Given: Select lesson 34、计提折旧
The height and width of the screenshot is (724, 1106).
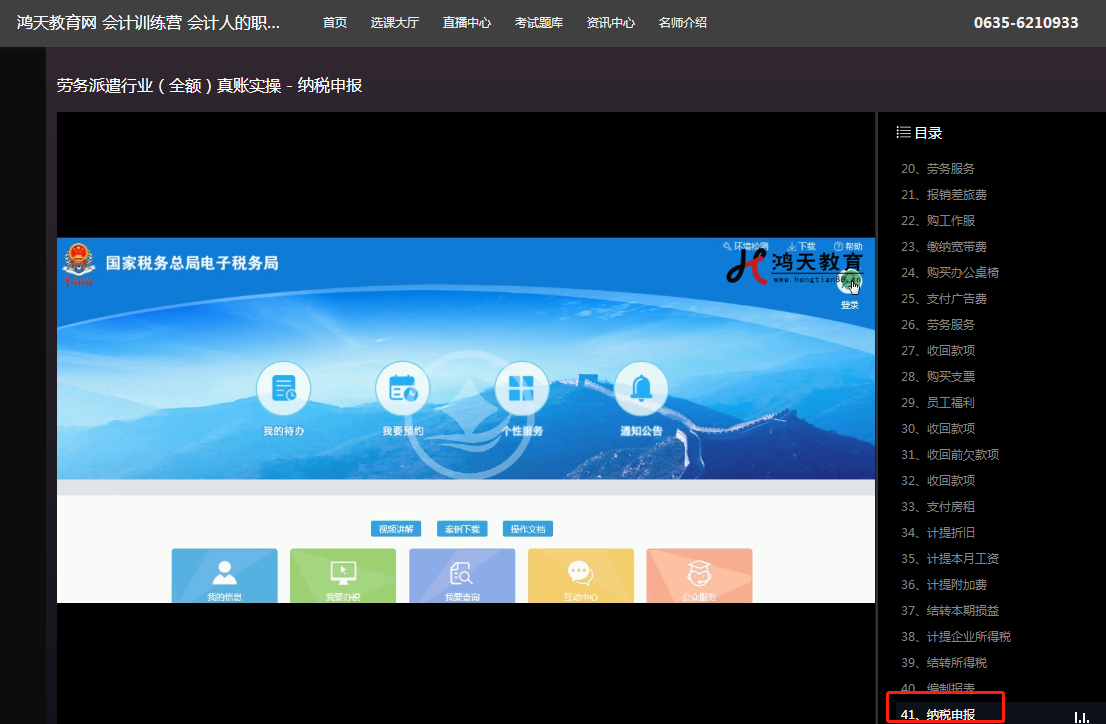Looking at the screenshot, I should 937,533.
